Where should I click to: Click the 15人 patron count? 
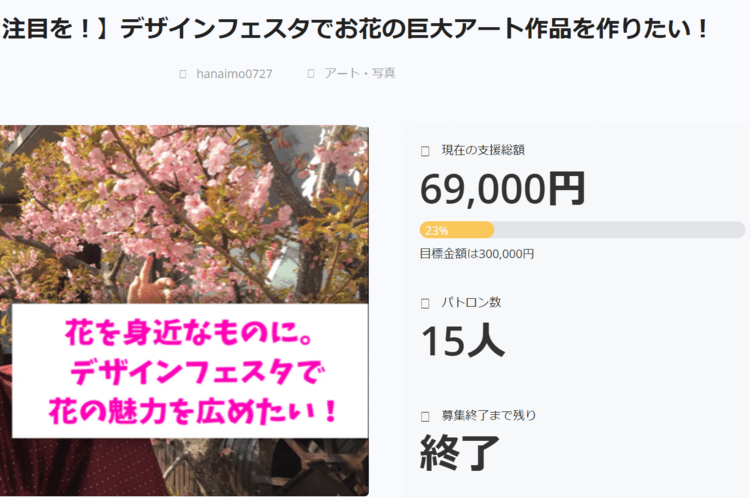click(x=463, y=341)
